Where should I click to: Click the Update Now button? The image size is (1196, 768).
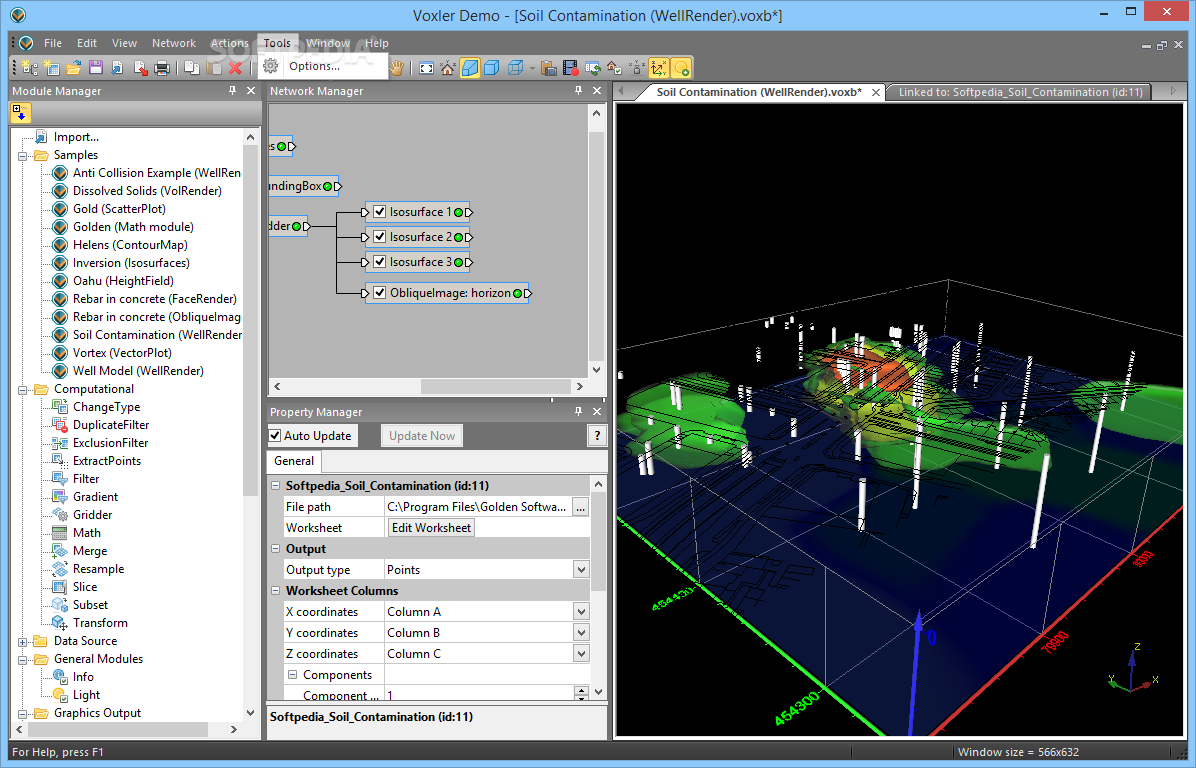[x=422, y=435]
